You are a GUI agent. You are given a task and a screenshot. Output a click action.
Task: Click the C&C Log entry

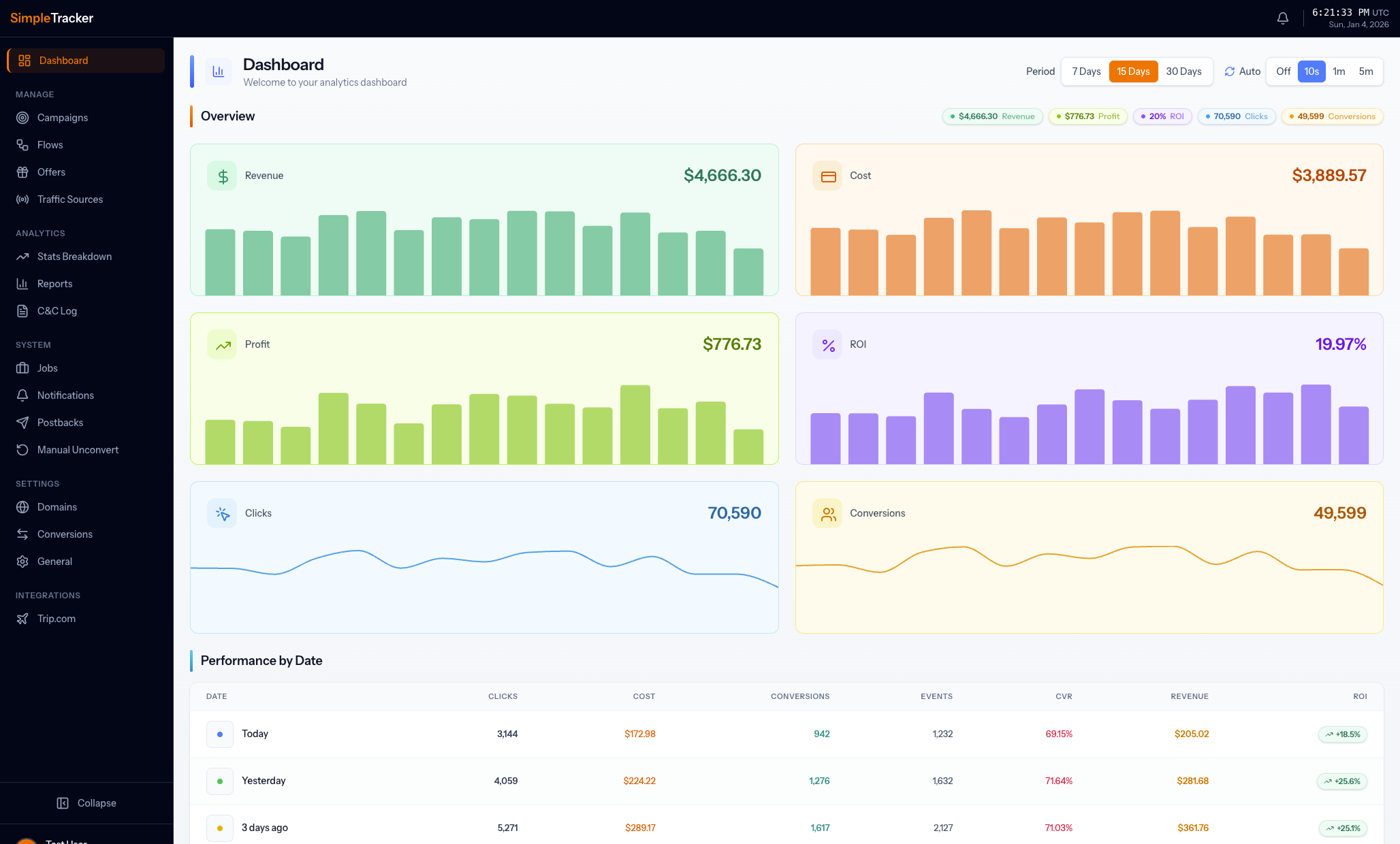coord(57,310)
